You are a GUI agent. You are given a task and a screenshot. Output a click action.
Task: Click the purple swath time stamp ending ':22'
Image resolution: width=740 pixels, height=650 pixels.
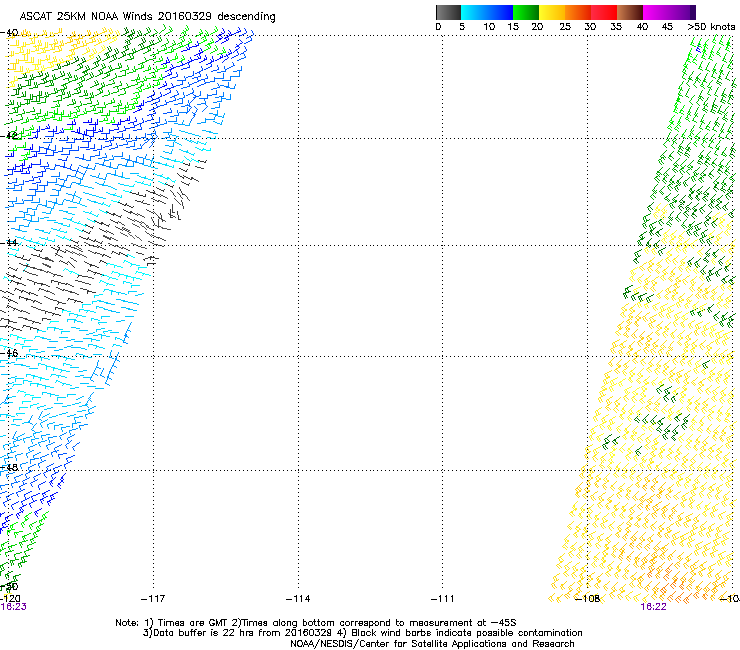coord(654,607)
